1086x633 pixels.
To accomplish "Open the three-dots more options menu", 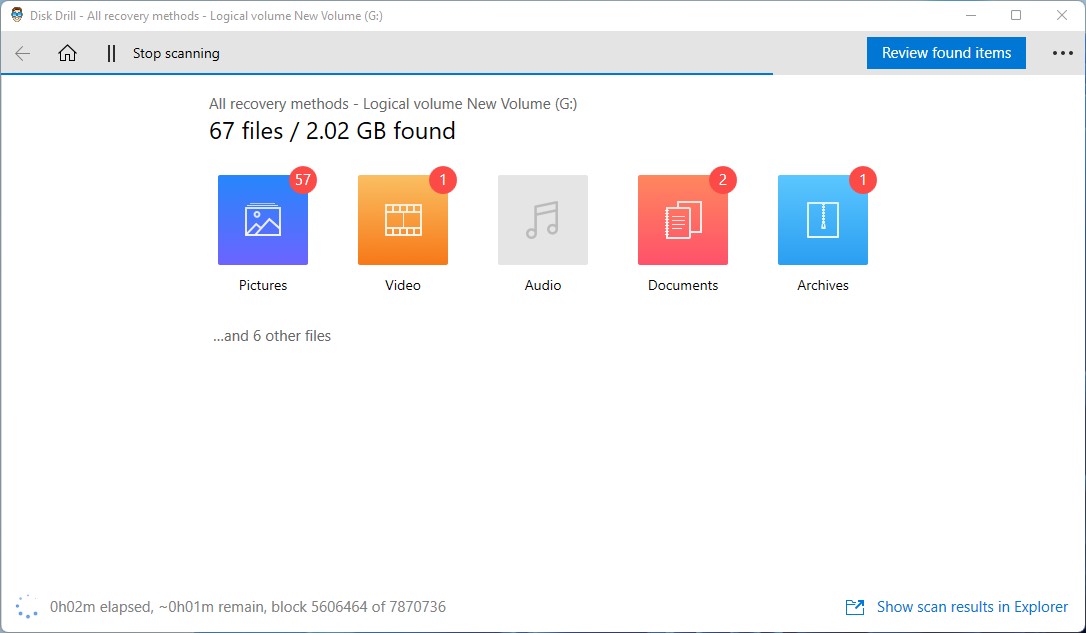I will click(1061, 54).
